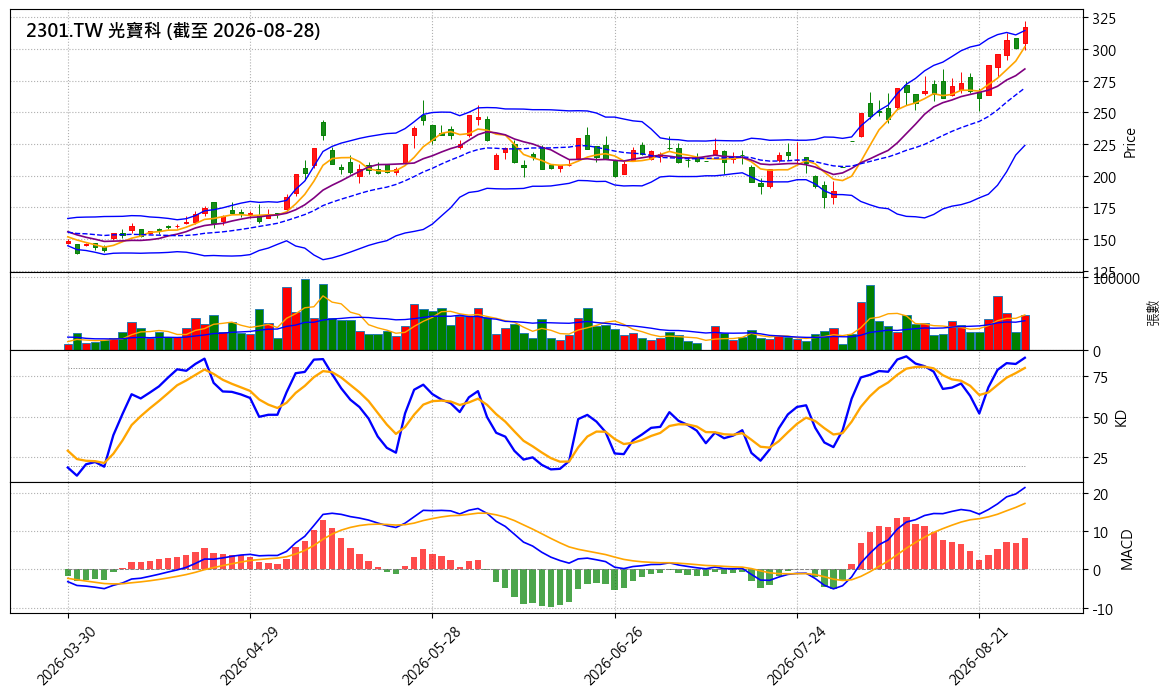Click the 175 tick on Price axis
Screen dimensions: 1171x698
(1103, 209)
